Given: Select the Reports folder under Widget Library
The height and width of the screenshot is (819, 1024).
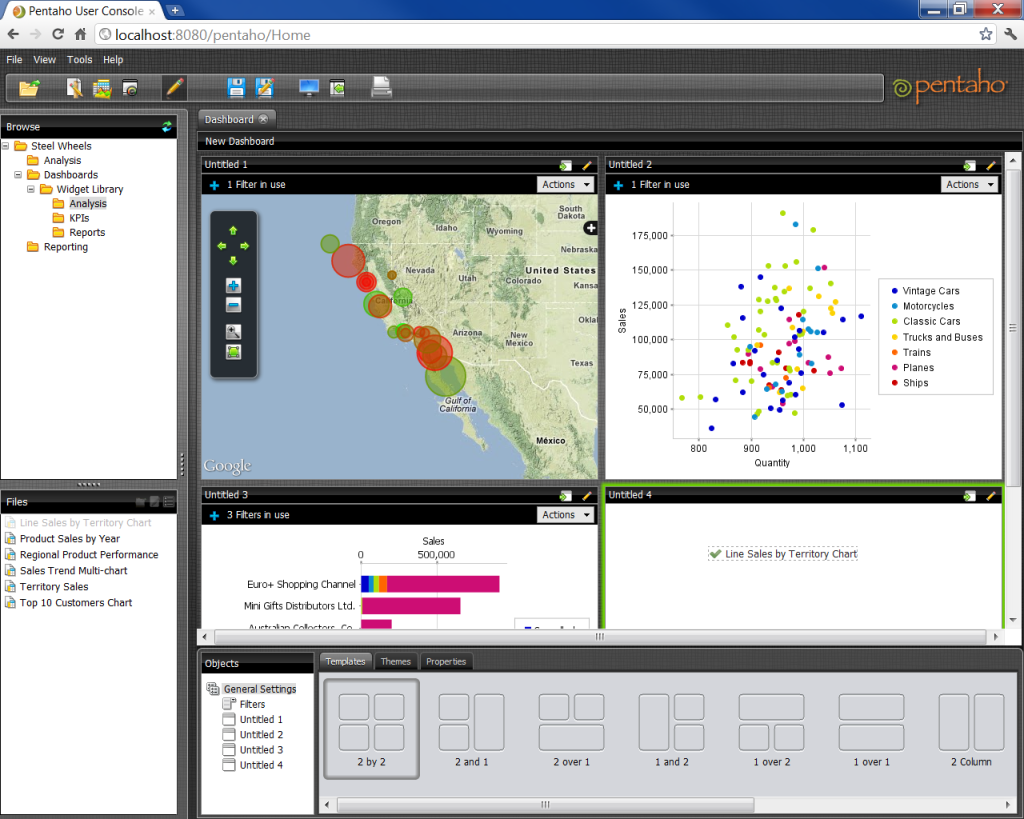Looking at the screenshot, I should click(87, 233).
